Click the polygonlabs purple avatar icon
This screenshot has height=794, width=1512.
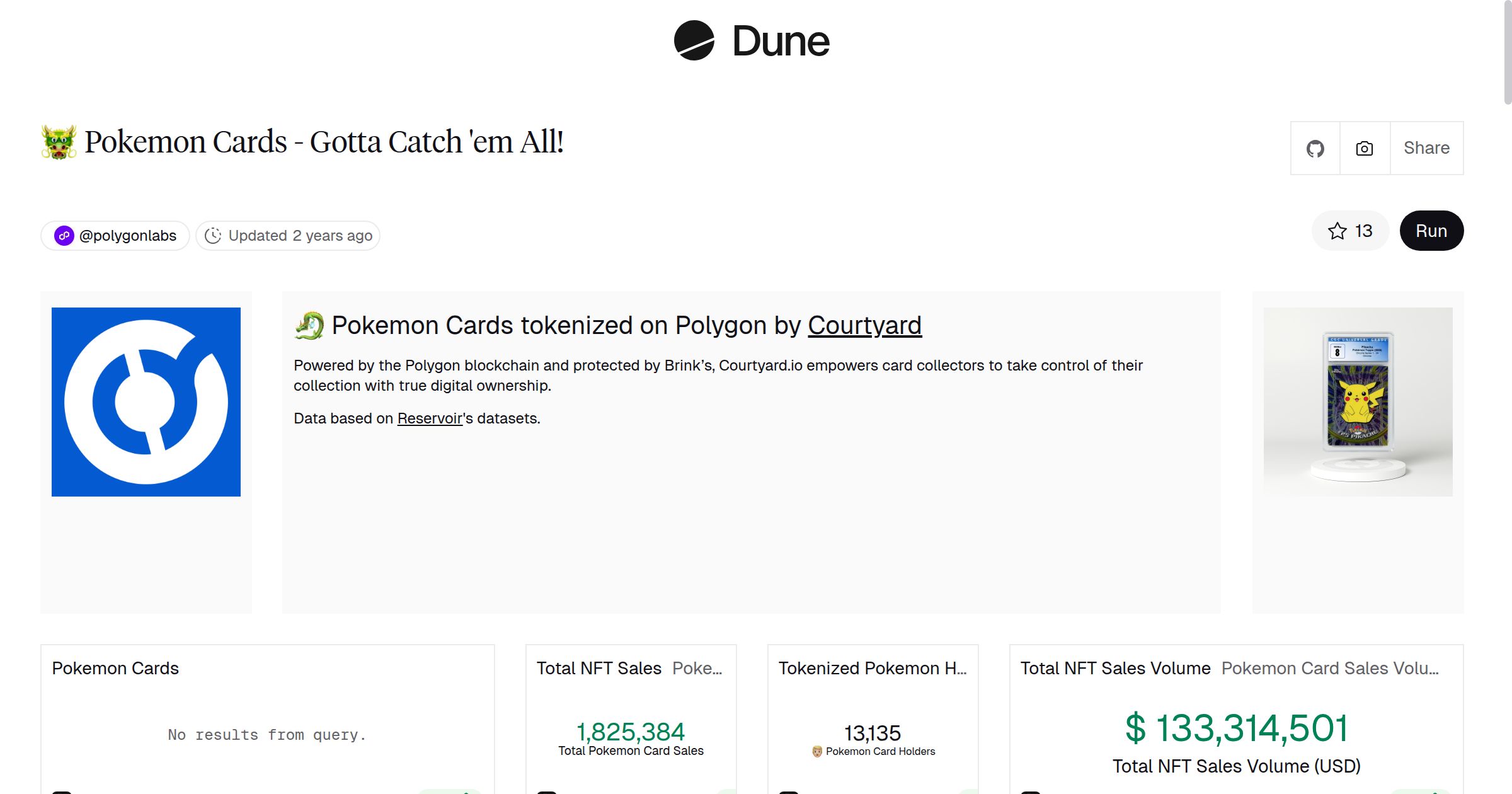tap(64, 236)
